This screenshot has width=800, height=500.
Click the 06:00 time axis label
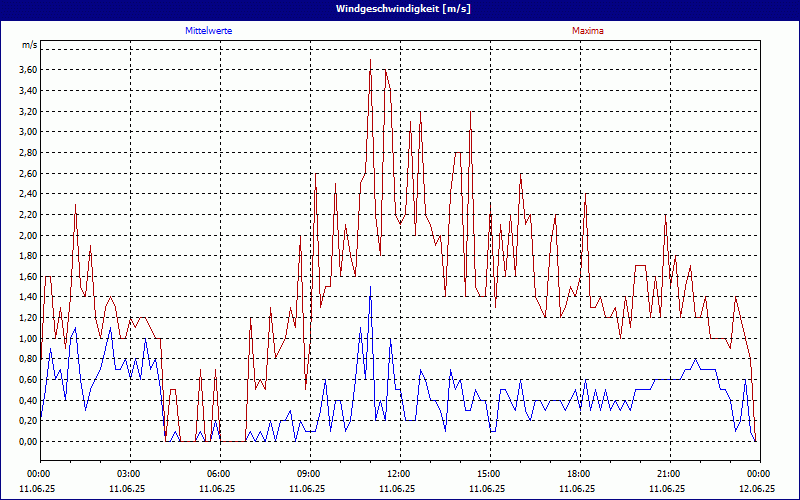click(x=218, y=474)
